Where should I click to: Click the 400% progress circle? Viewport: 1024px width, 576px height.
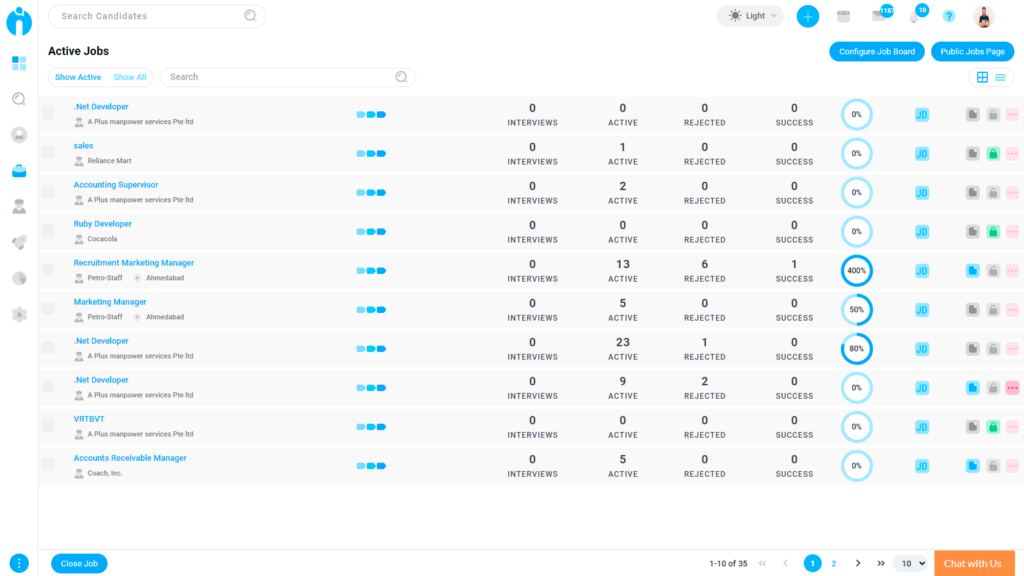click(x=857, y=271)
